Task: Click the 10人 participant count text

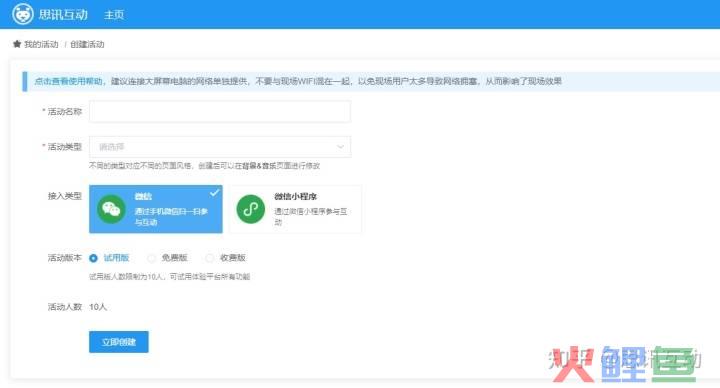Action: [x=98, y=307]
